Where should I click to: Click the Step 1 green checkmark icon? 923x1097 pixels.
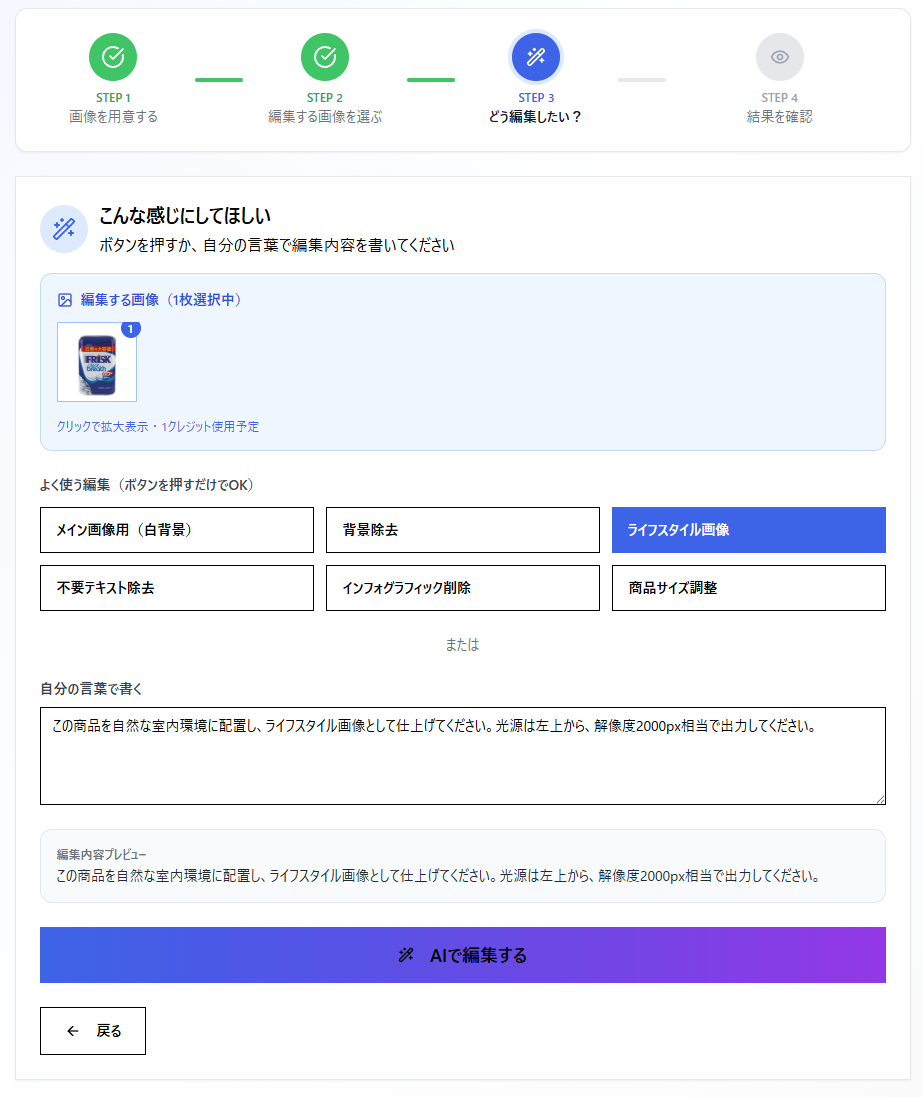pos(113,57)
